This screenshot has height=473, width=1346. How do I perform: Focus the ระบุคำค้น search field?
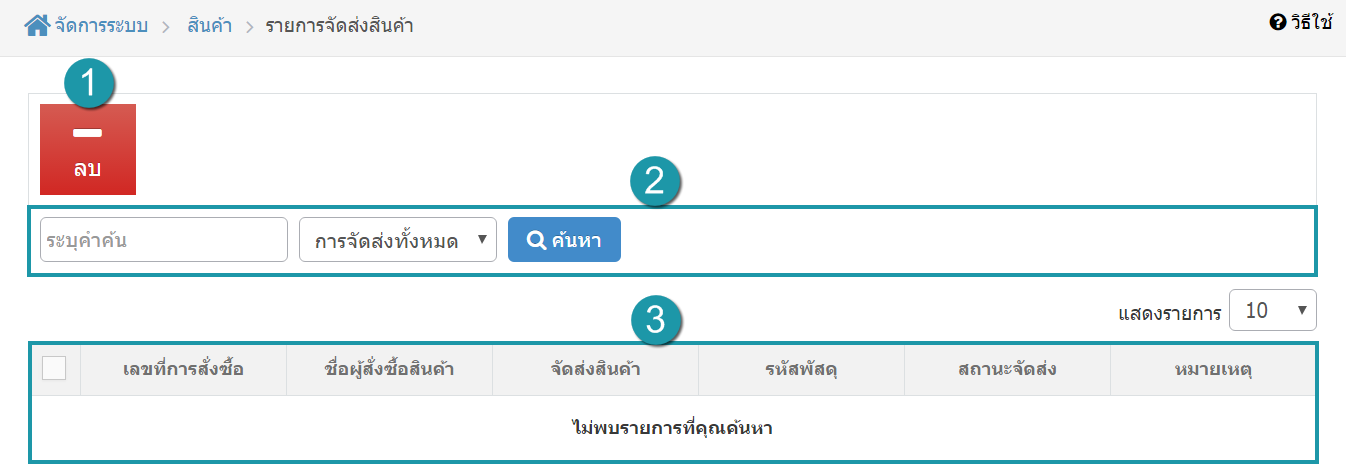(x=164, y=240)
